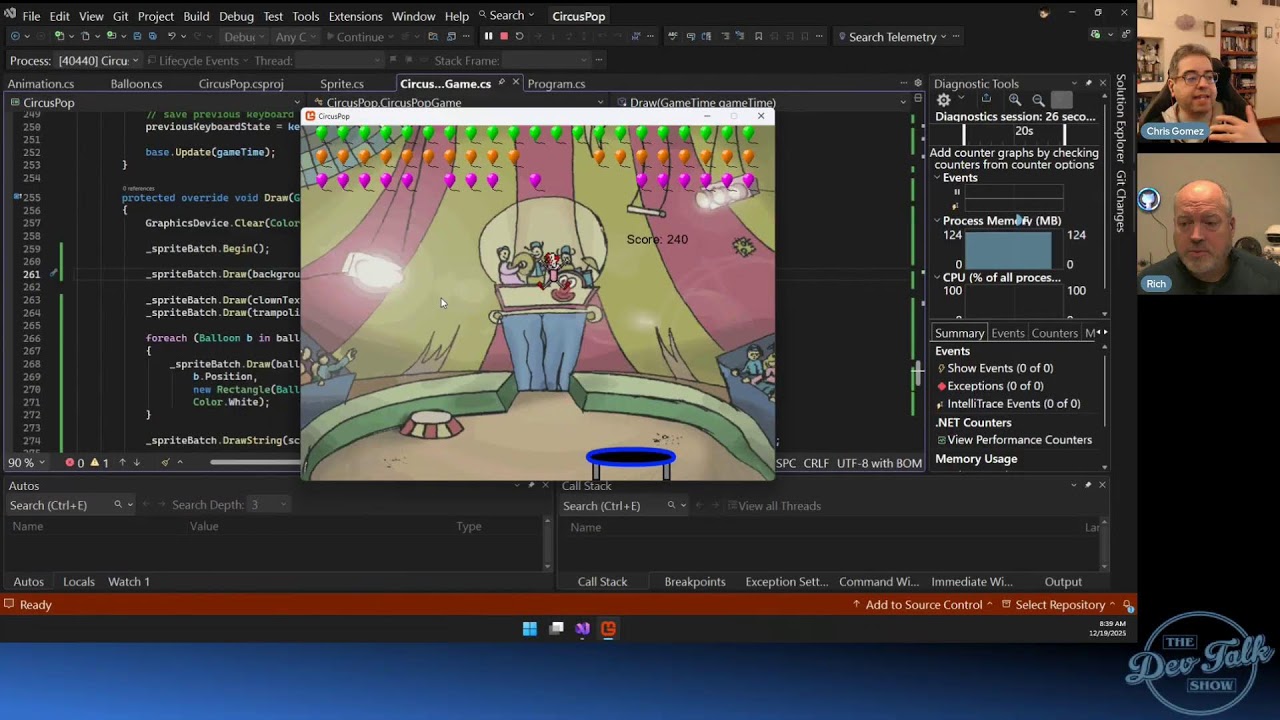
Task: Click the bookmark toggle icon in toolbar
Action: point(758,37)
